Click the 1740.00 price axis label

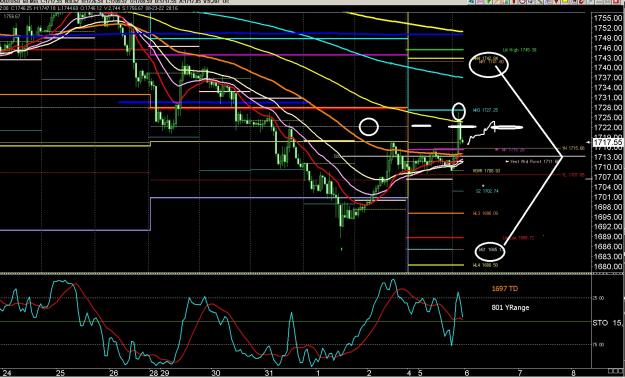coord(608,68)
